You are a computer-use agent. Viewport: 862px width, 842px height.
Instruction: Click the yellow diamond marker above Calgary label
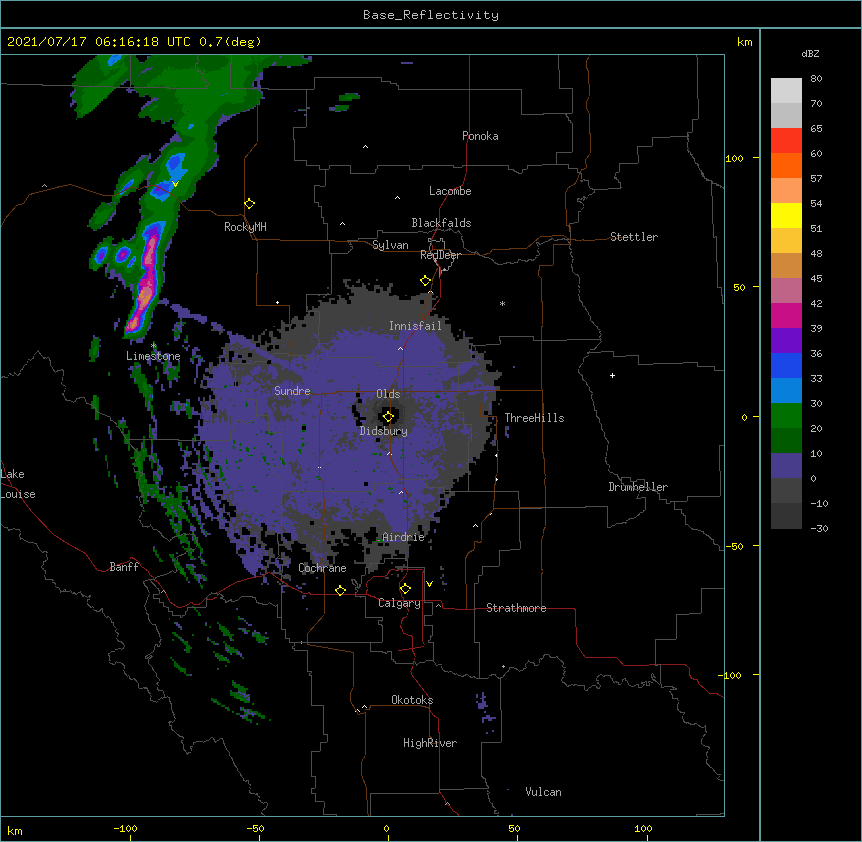[405, 589]
